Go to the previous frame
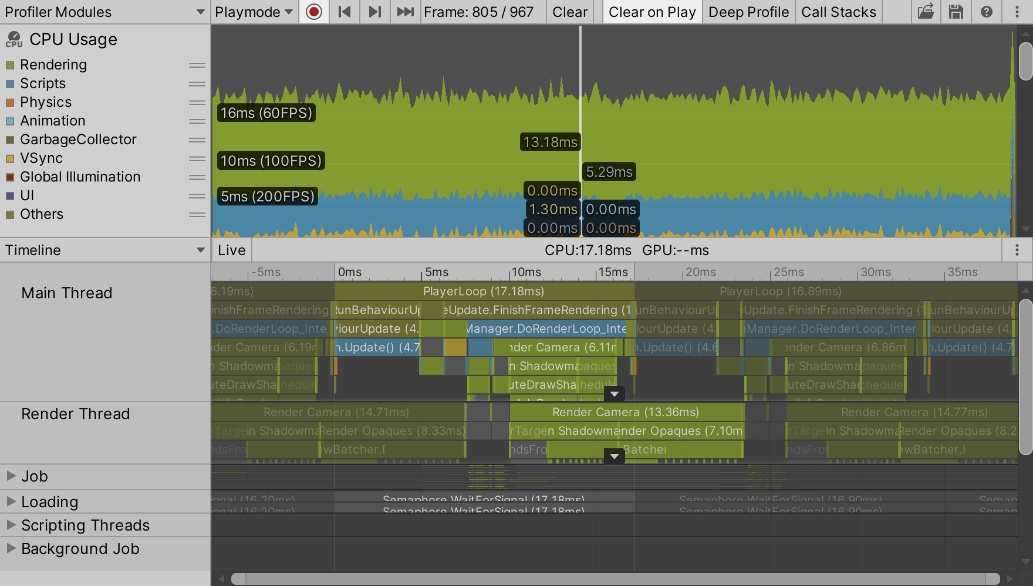Screen dimensions: 1033x586 click(344, 12)
